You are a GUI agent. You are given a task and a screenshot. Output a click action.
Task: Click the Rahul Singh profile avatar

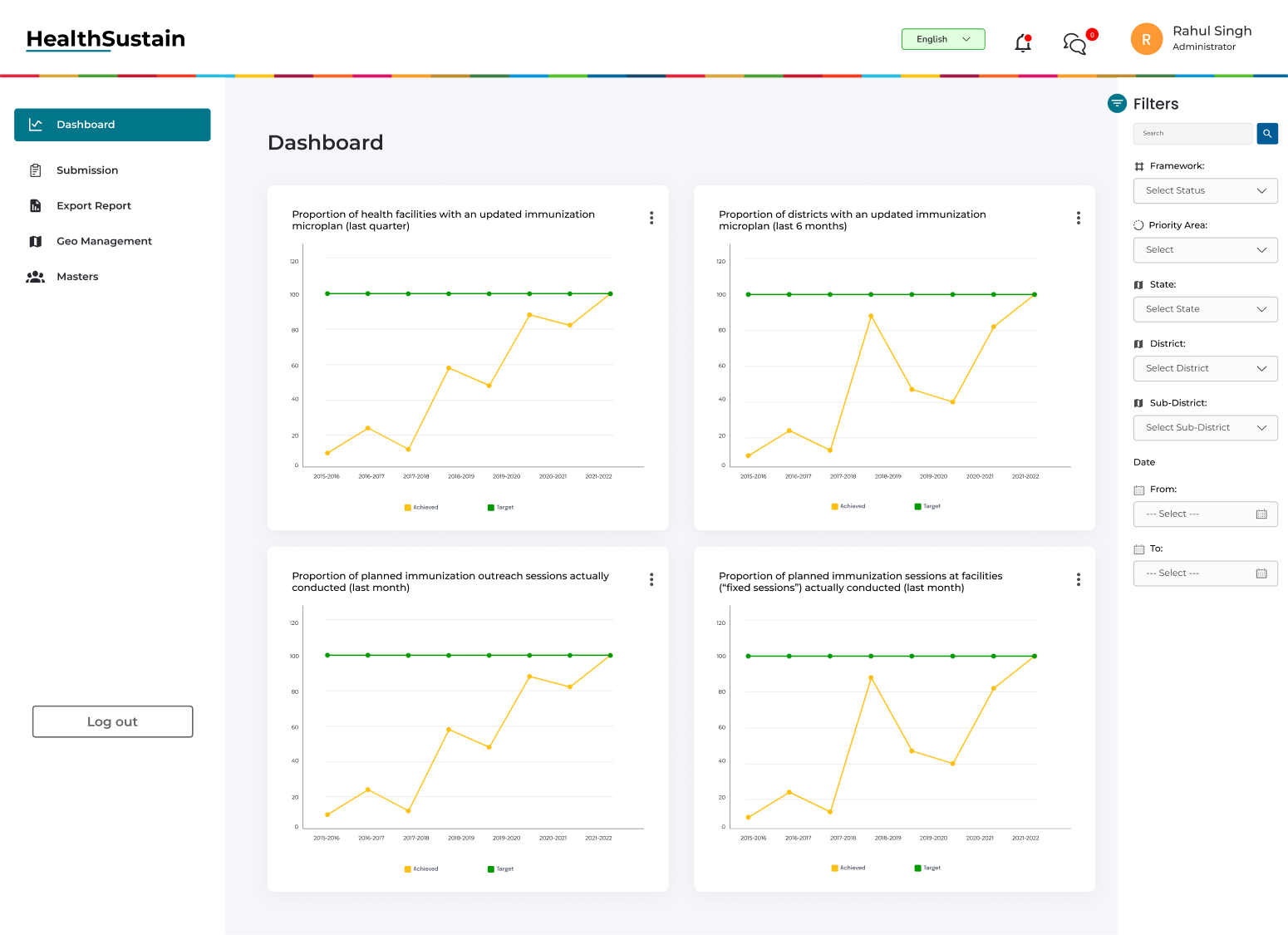pyautogui.click(x=1147, y=39)
